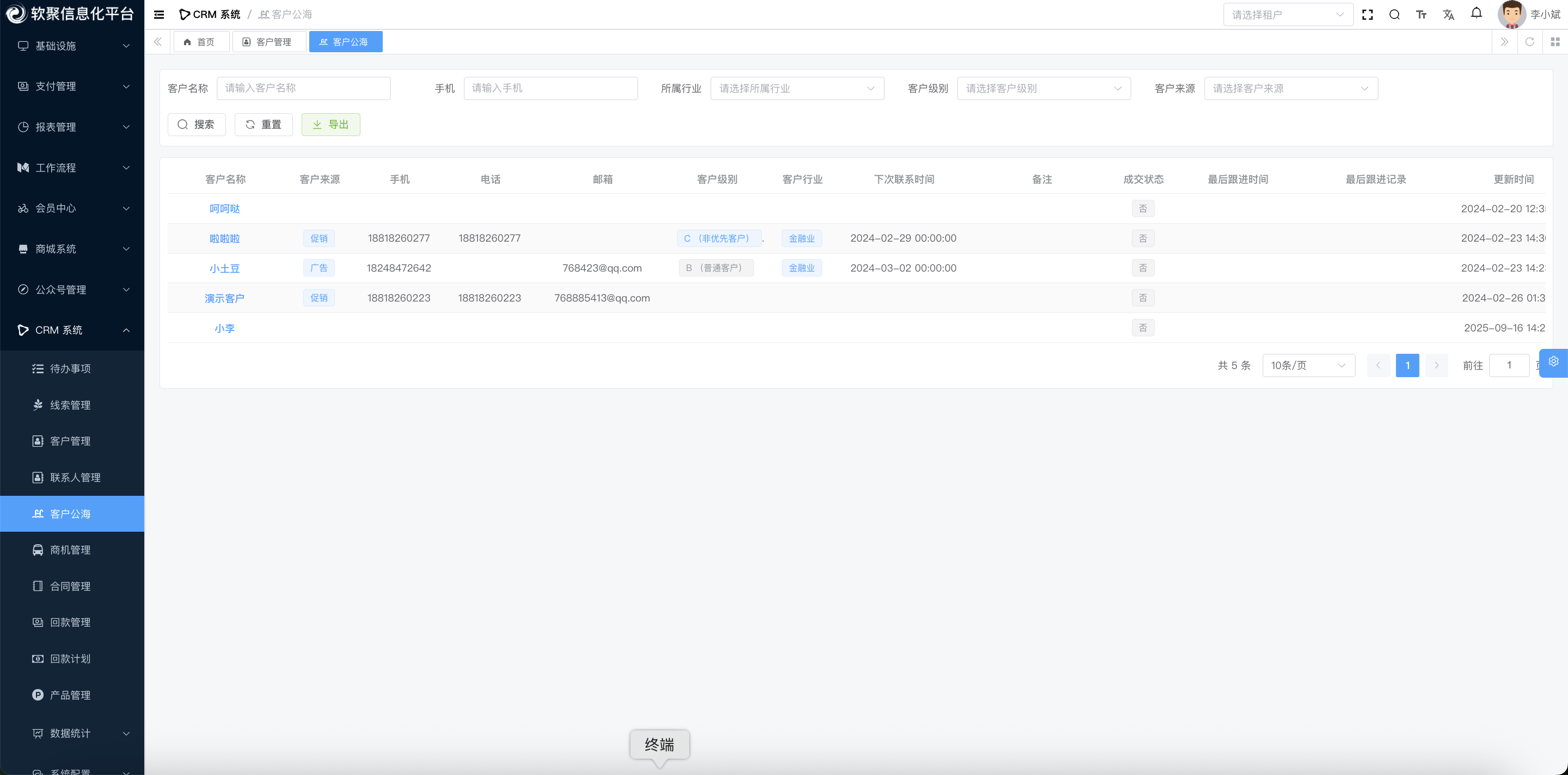The height and width of the screenshot is (775, 1568).
Task: Open the blue settings gear panel
Action: [1553, 362]
